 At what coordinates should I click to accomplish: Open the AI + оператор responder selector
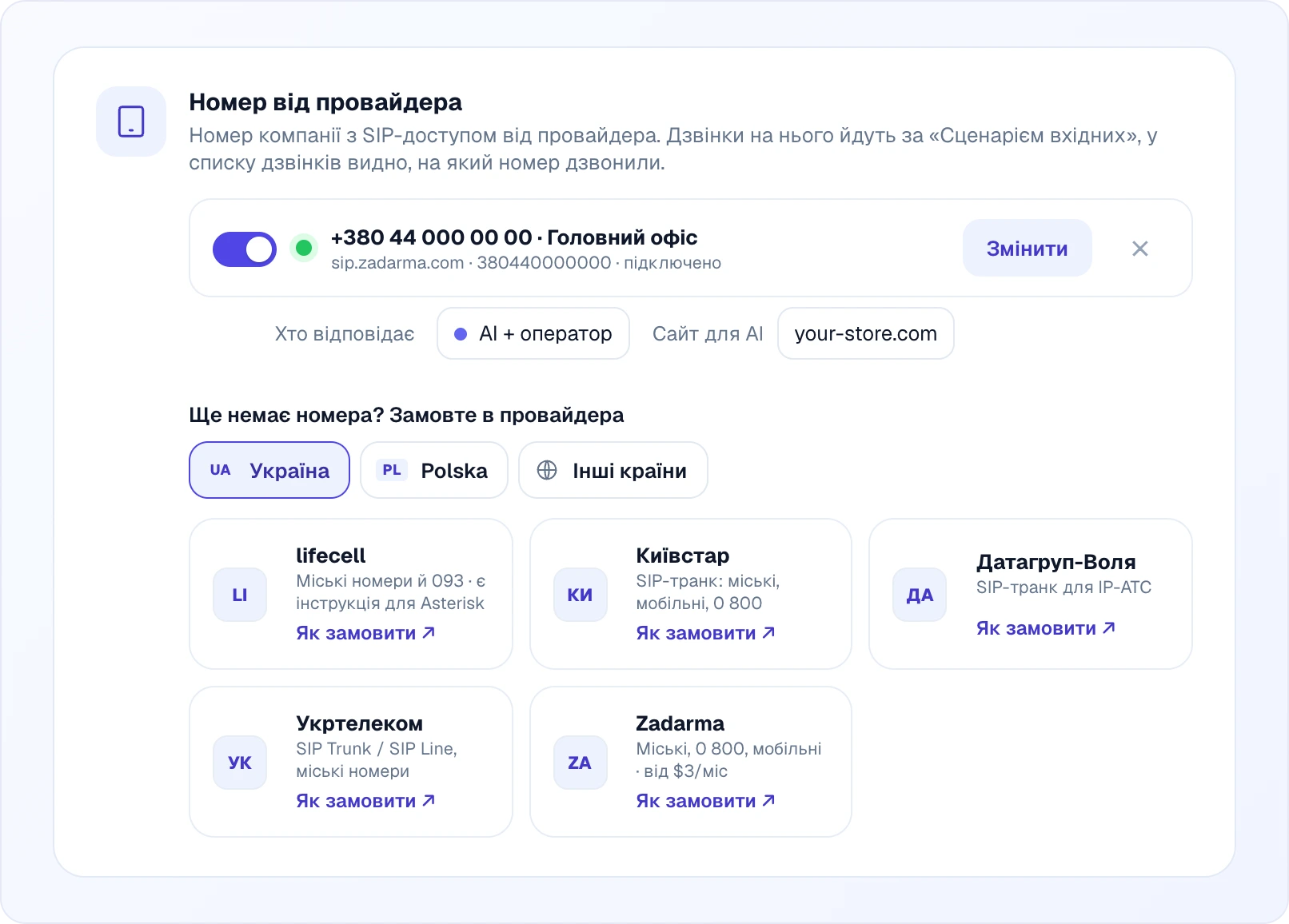pos(533,333)
